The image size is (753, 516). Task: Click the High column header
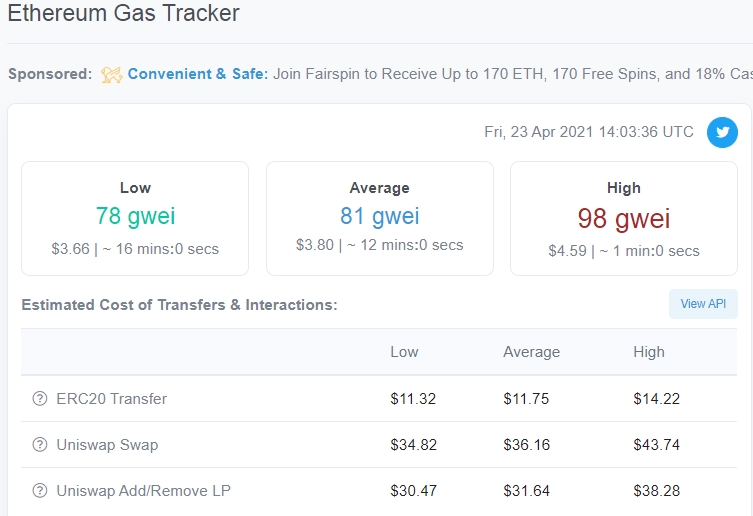(648, 352)
